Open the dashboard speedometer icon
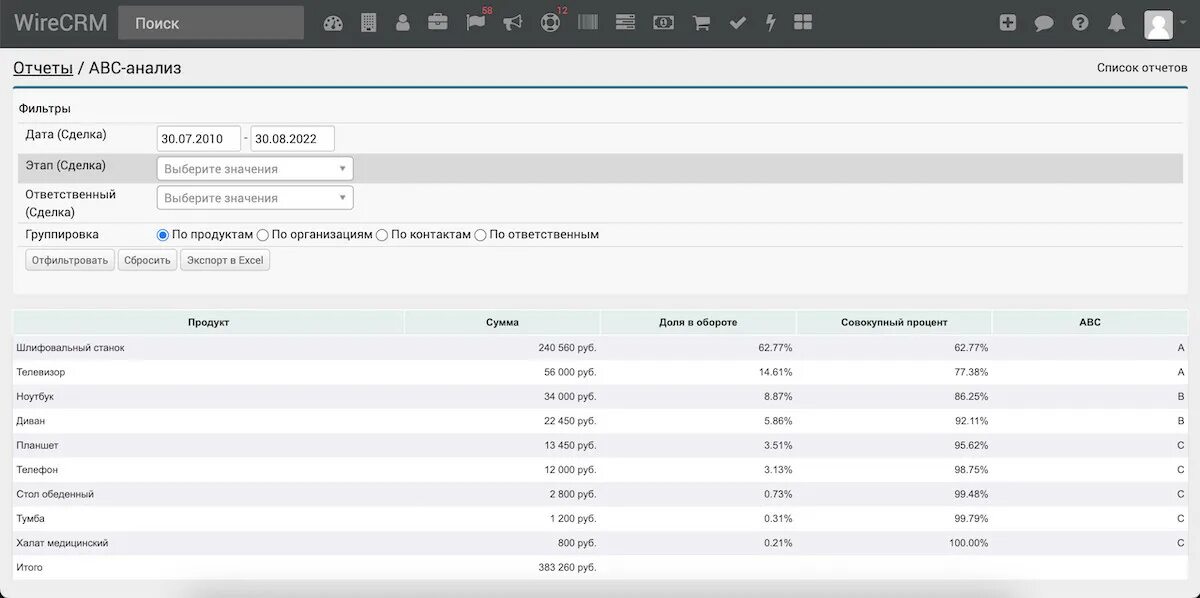The height and width of the screenshot is (598, 1200). coord(333,23)
